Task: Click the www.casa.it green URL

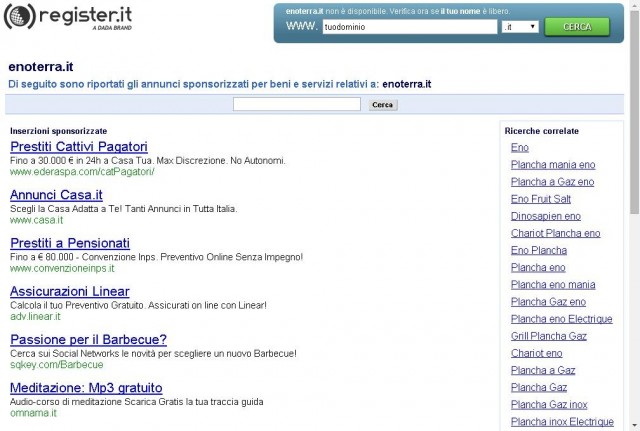Action: pos(36,220)
